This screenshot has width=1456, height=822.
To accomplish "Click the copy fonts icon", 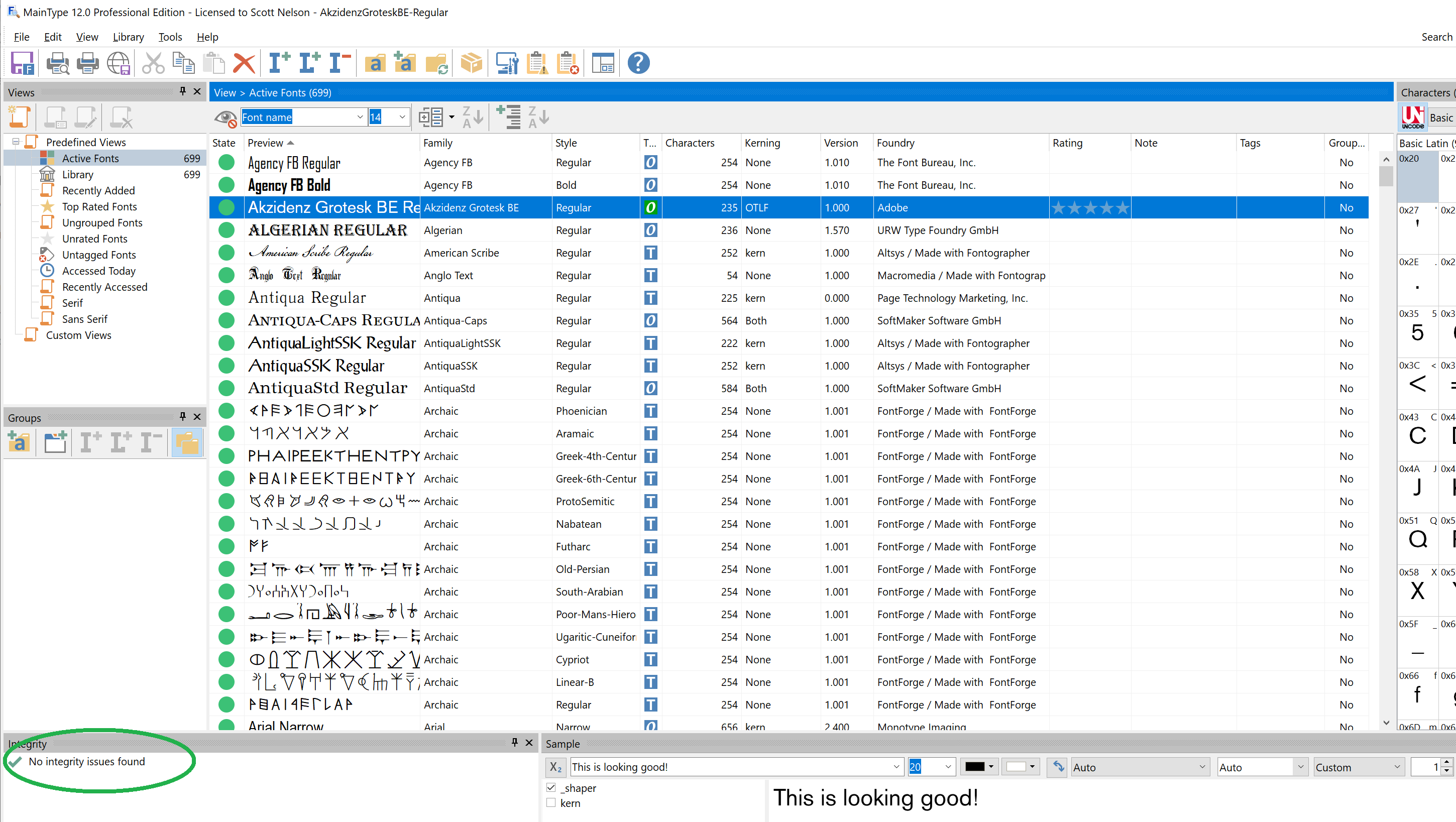I will 182,63.
